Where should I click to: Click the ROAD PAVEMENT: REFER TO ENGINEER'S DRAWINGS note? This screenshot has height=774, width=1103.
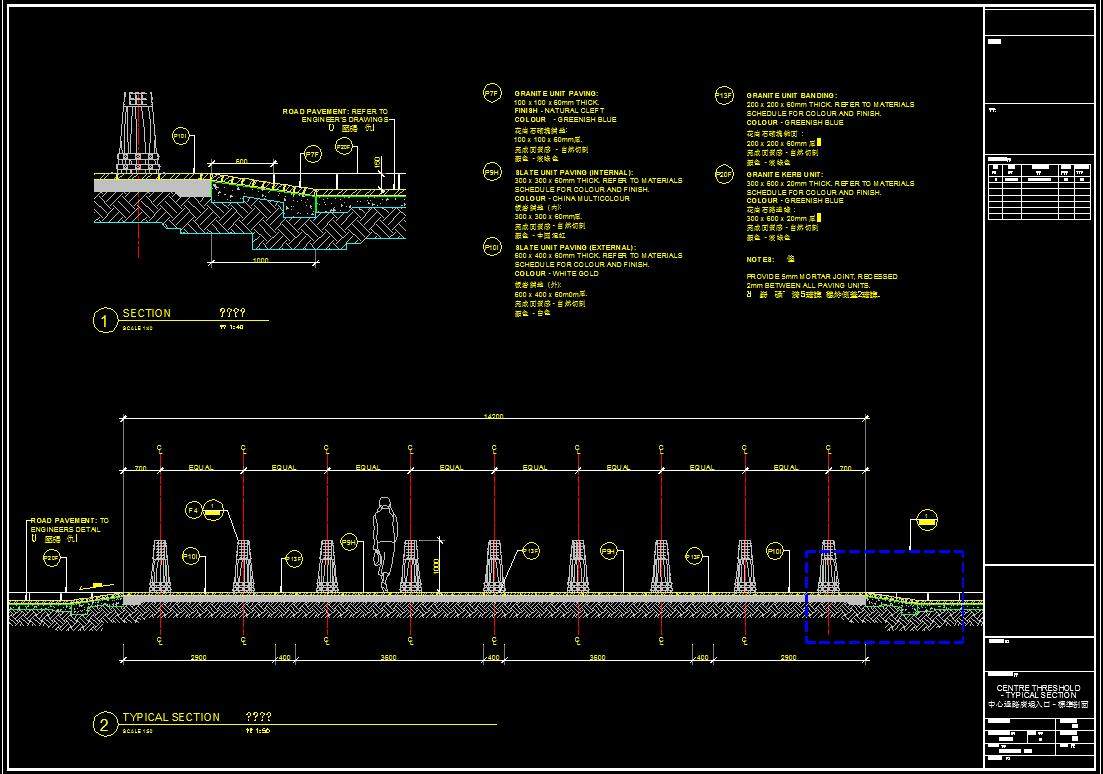[334, 115]
